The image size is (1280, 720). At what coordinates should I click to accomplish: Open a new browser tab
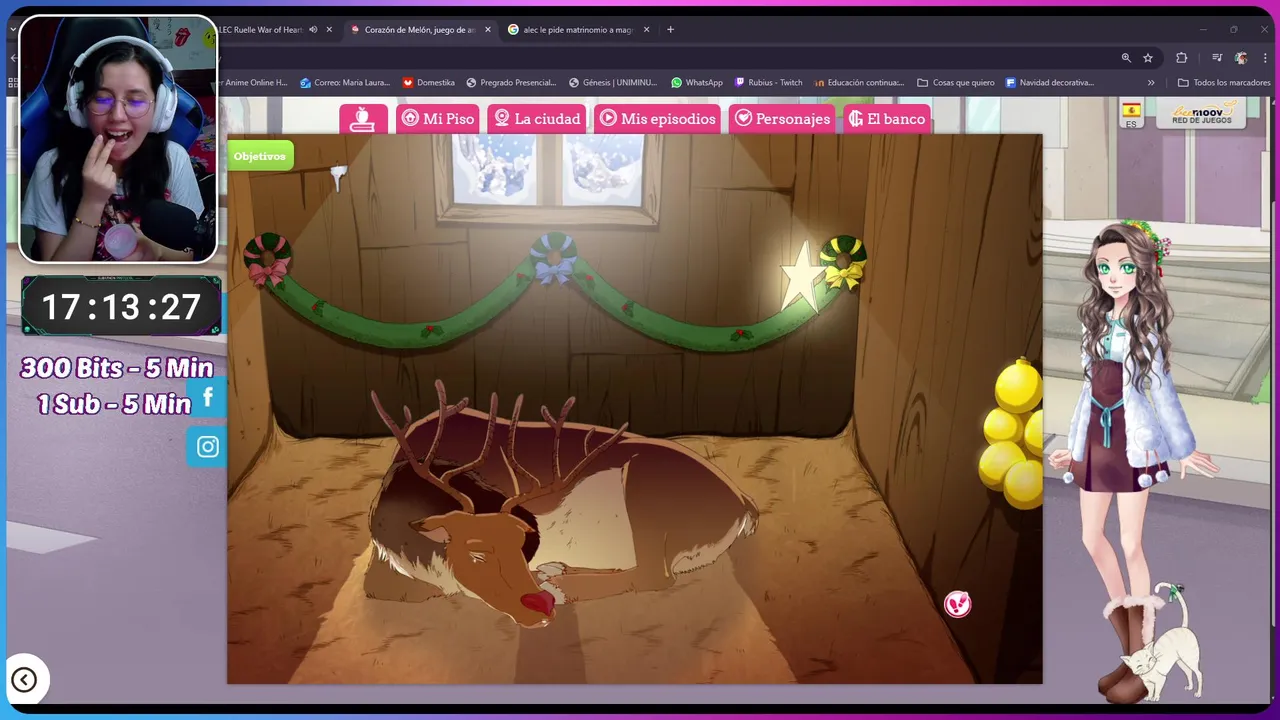click(670, 30)
